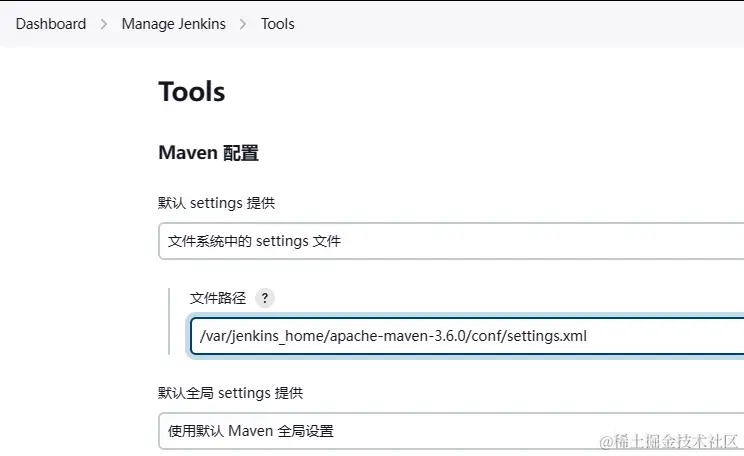This screenshot has height=456, width=744.
Task: Focus the settings.xml file path field
Action: (x=467, y=336)
